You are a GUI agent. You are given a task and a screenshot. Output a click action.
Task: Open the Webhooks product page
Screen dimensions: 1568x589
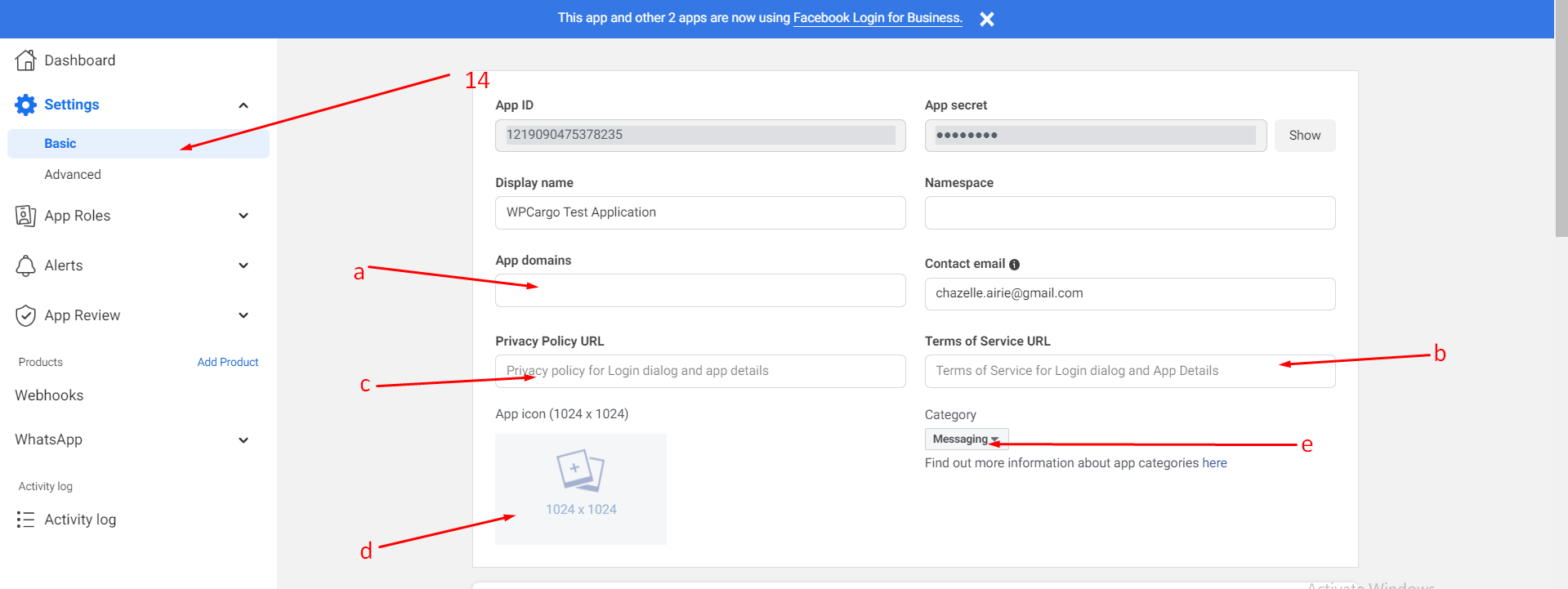(49, 395)
